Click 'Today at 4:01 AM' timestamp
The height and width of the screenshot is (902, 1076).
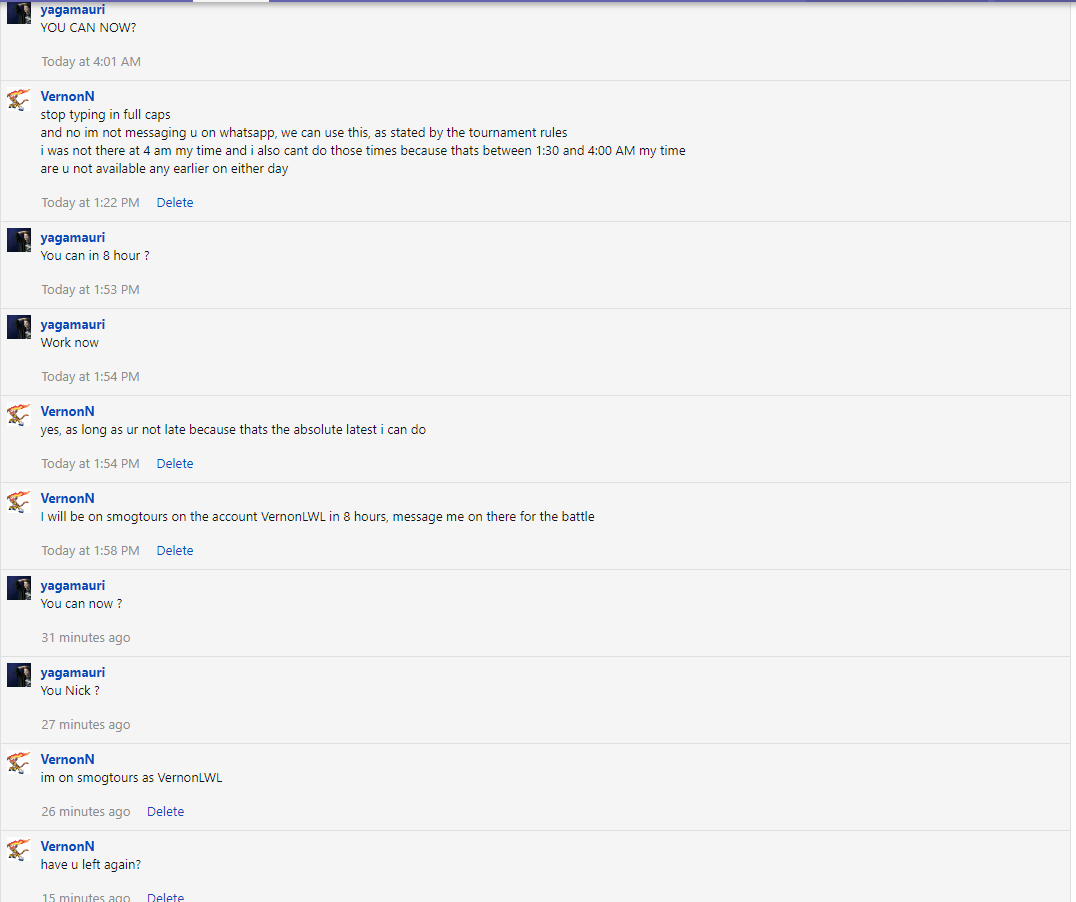91,62
